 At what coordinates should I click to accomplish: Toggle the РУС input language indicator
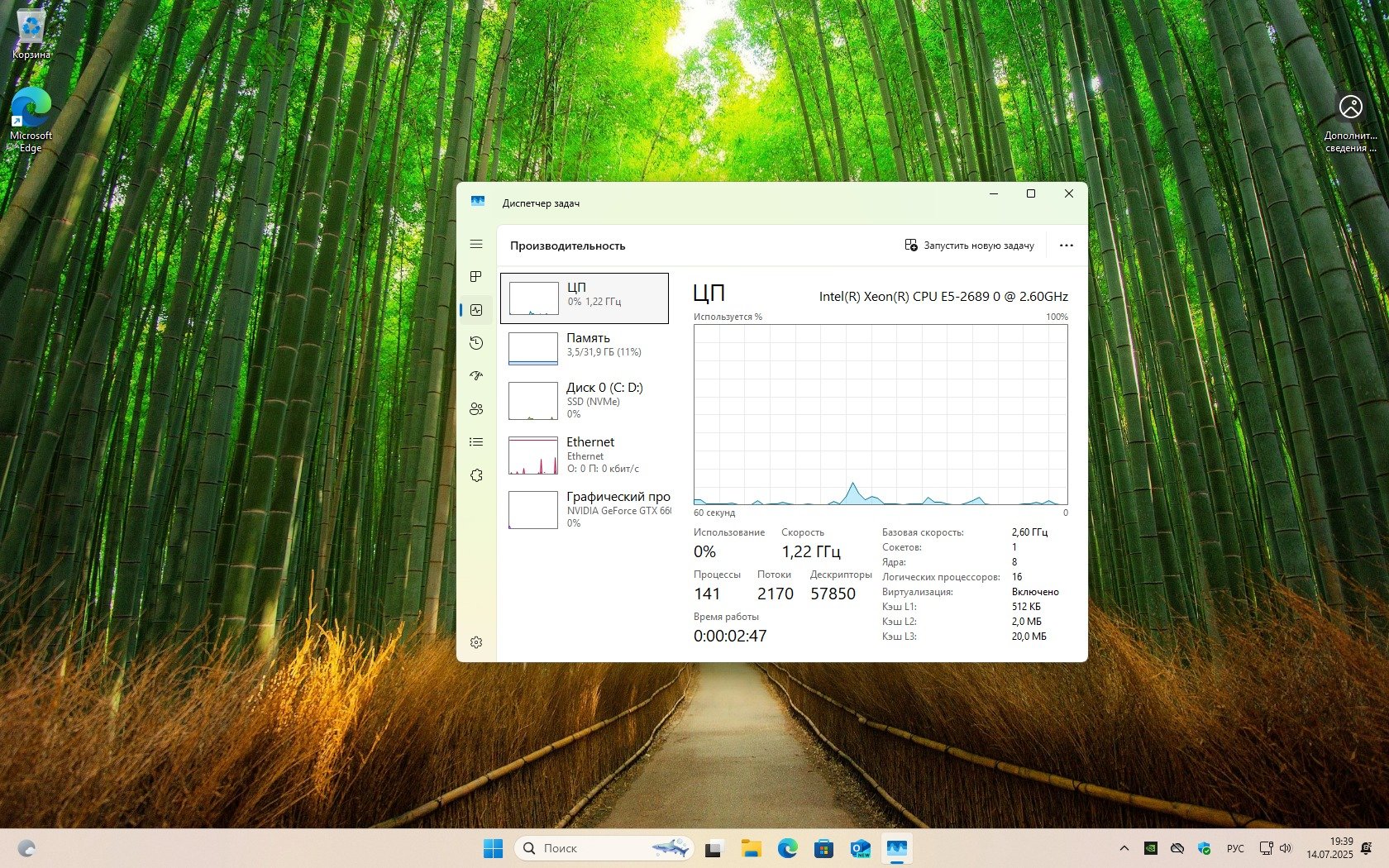1235,848
